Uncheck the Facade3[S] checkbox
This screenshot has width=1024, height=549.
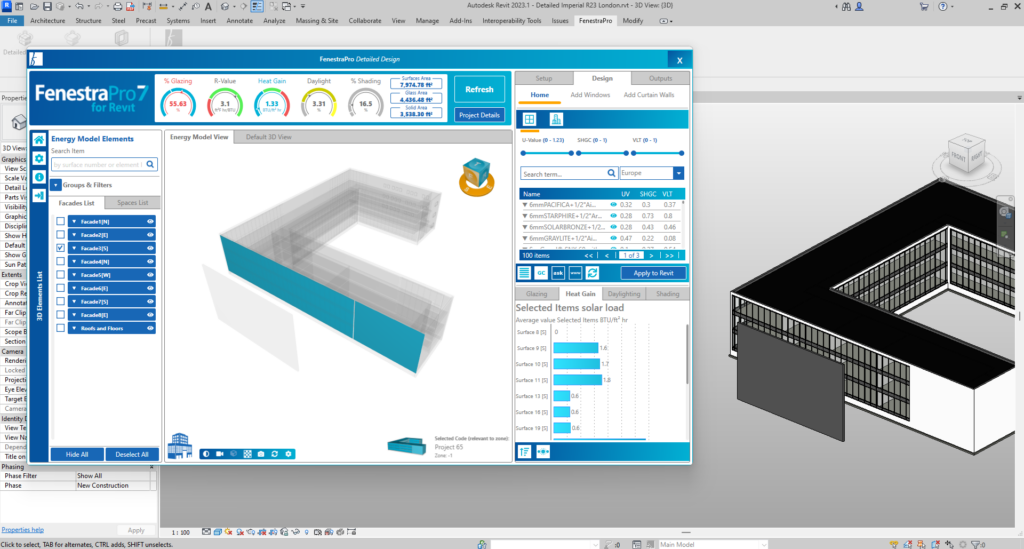61,248
